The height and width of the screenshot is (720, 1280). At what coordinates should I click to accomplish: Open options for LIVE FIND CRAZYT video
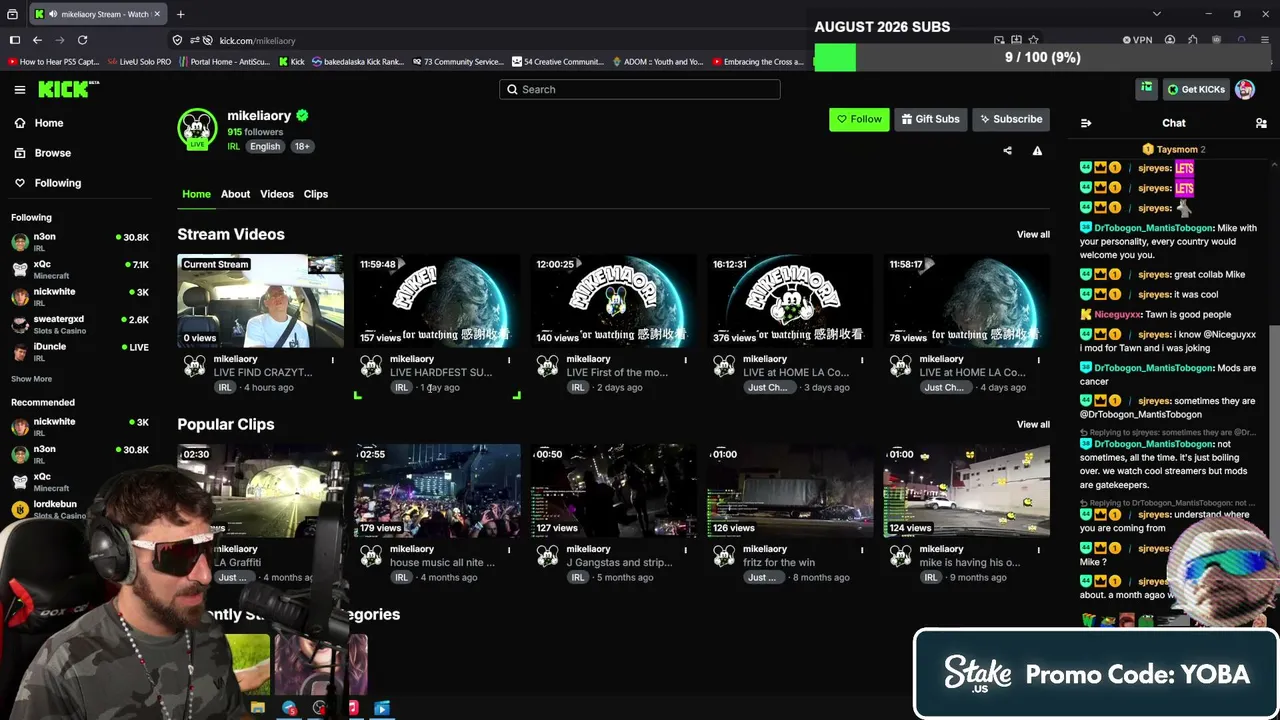(333, 360)
